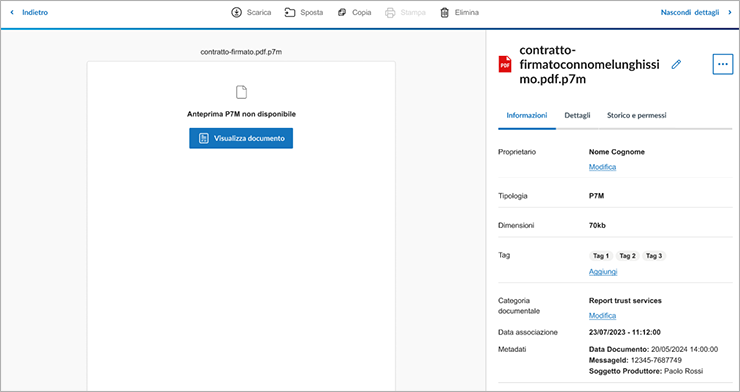Click Aggiungi to add a tag
The image size is (740, 392).
click(603, 272)
